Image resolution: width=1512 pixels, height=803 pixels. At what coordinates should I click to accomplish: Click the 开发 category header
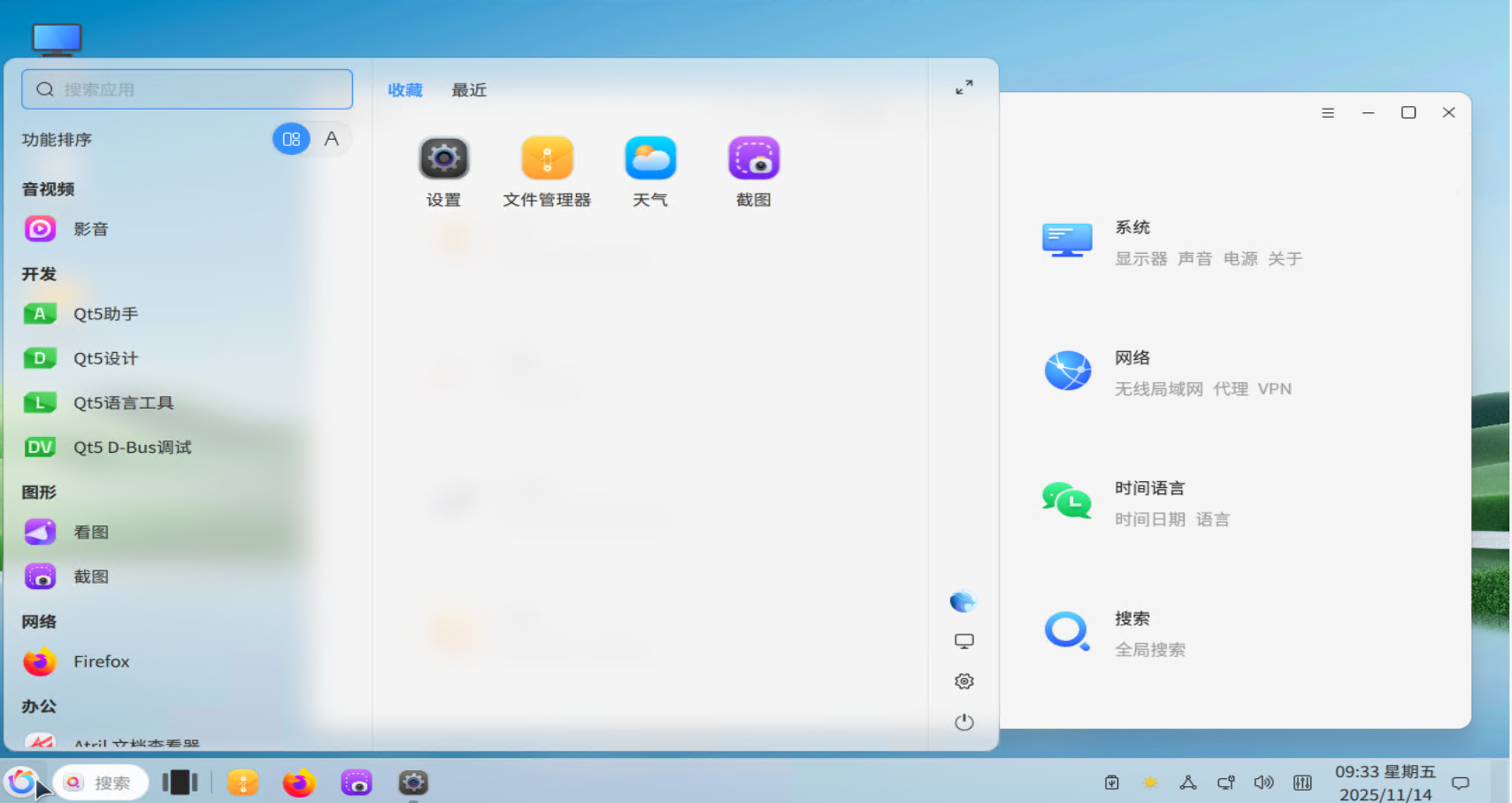pyautogui.click(x=39, y=274)
